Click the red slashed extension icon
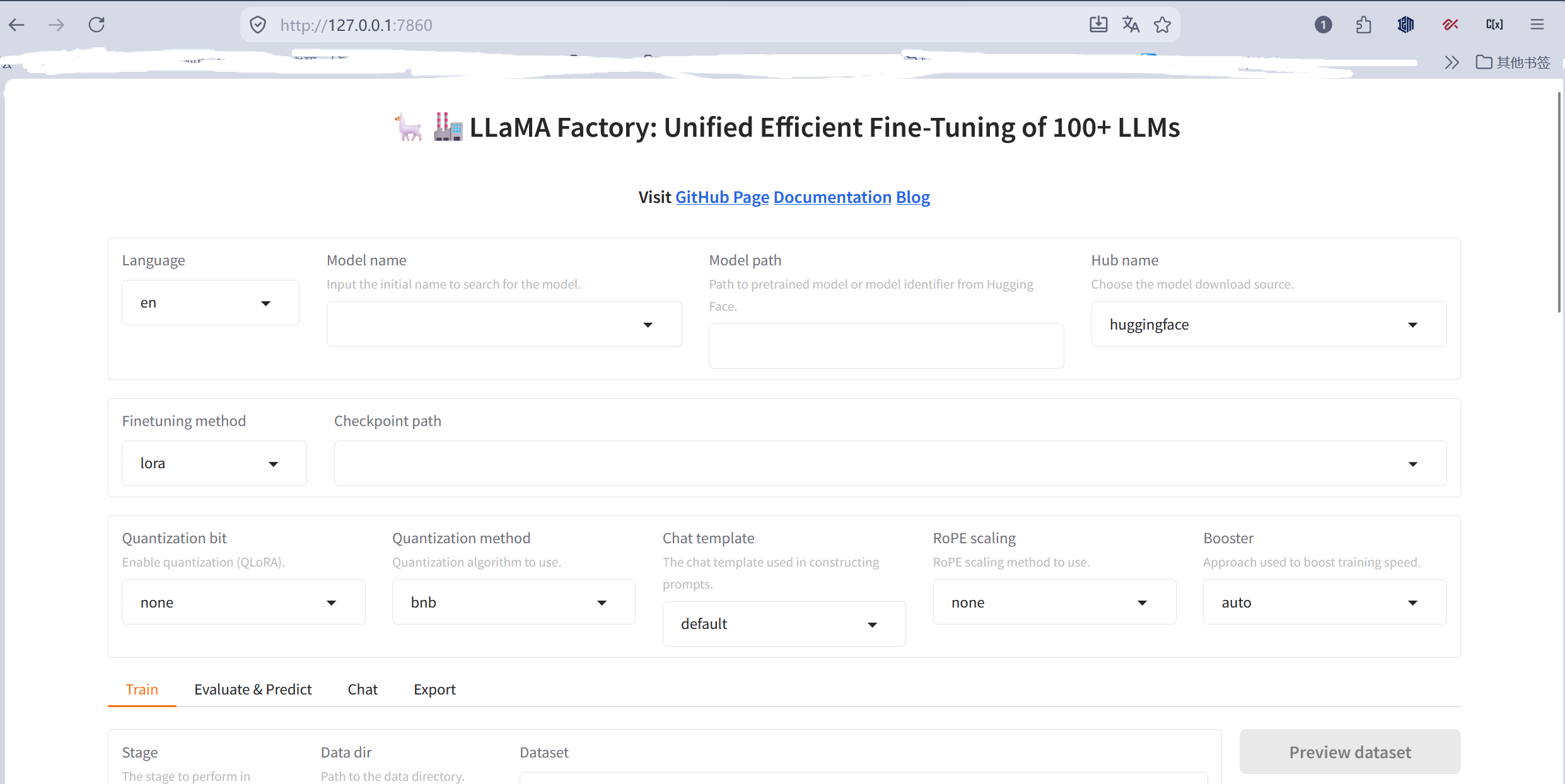The width and height of the screenshot is (1565, 784). point(1450,25)
